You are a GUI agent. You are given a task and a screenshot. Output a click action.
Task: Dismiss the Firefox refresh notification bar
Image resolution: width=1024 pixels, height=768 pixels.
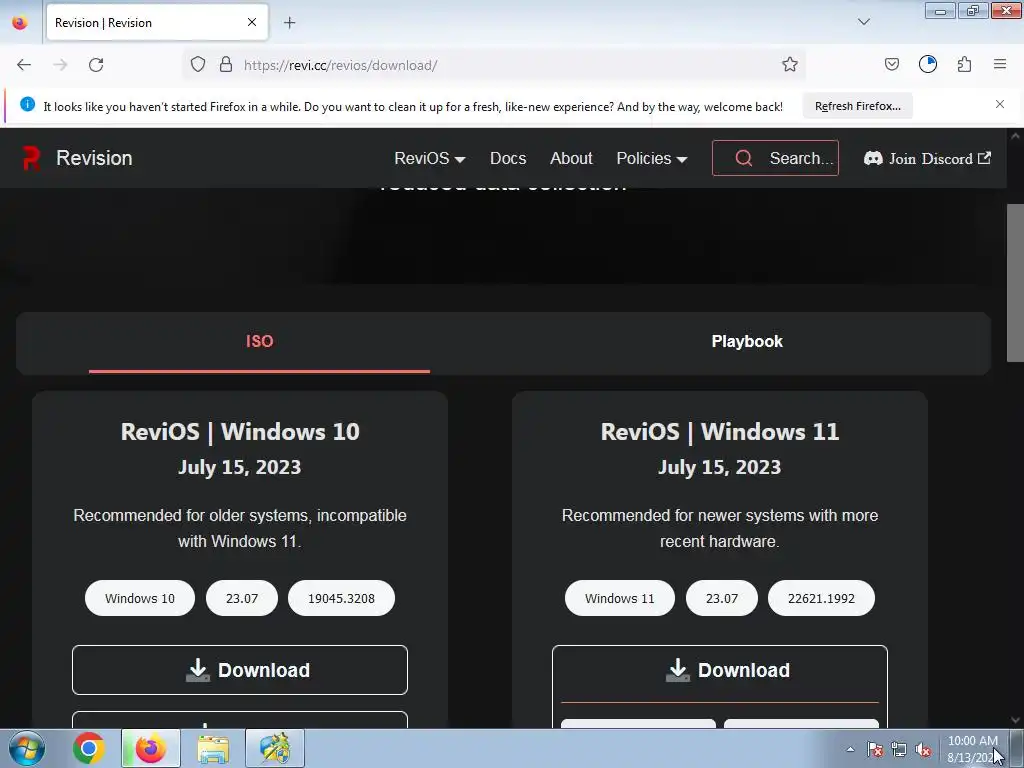coord(1000,104)
